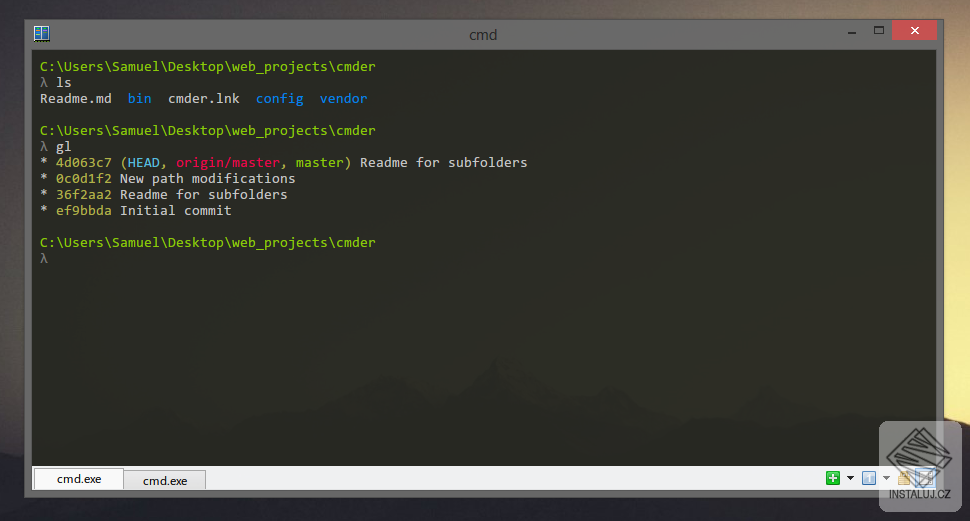Viewport: 970px width, 521px height.
Task: Click the padlock icon in the status bar
Action: coord(904,478)
